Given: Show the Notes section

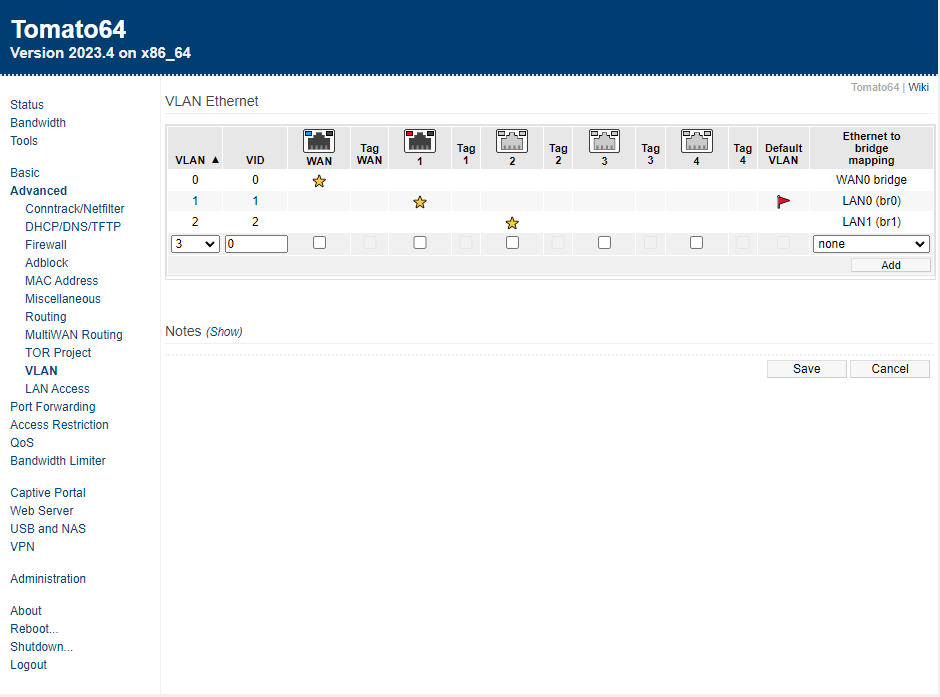Looking at the screenshot, I should (x=224, y=332).
